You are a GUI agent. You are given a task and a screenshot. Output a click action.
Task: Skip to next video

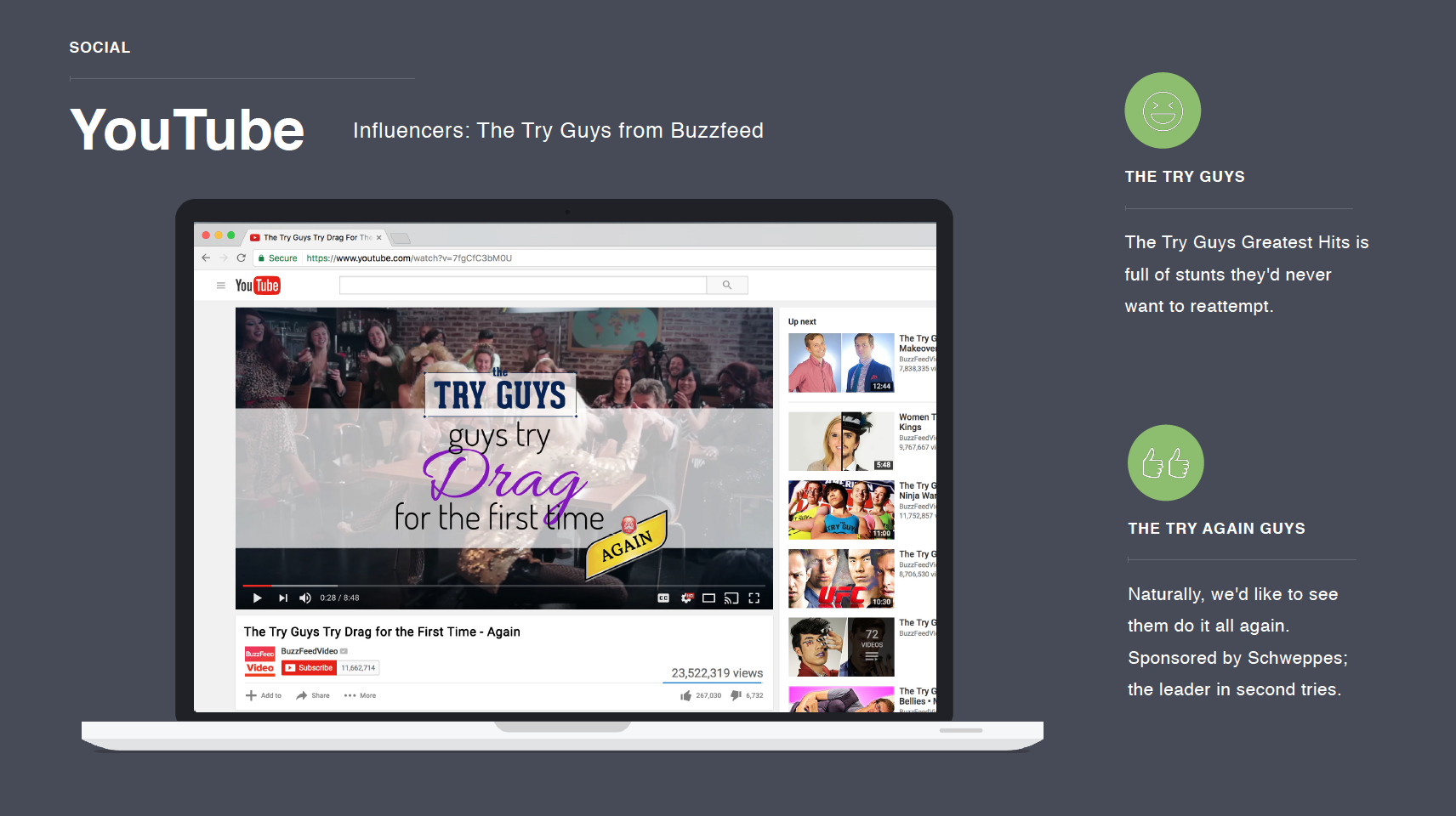click(283, 598)
